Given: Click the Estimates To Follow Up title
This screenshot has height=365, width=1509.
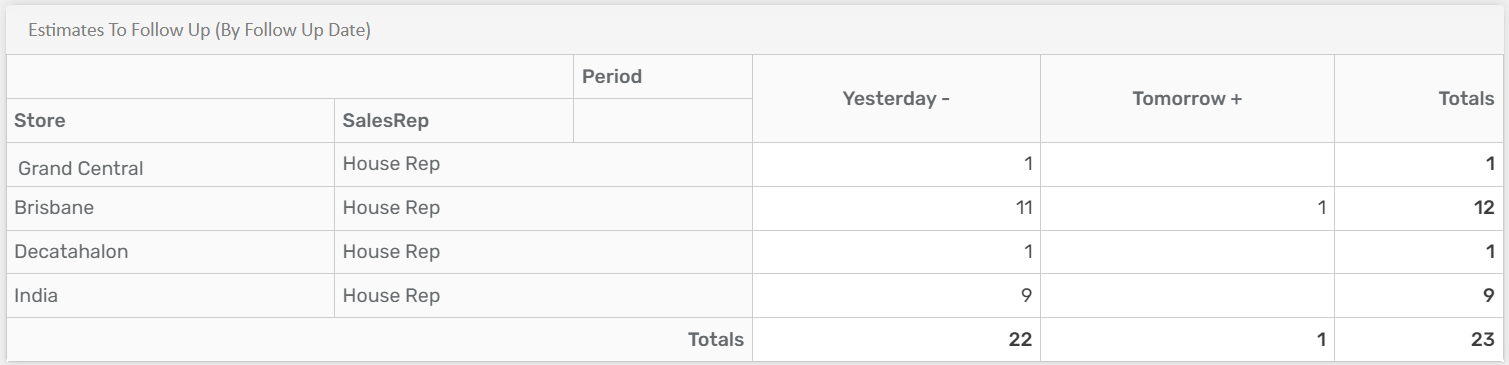Looking at the screenshot, I should tap(200, 31).
